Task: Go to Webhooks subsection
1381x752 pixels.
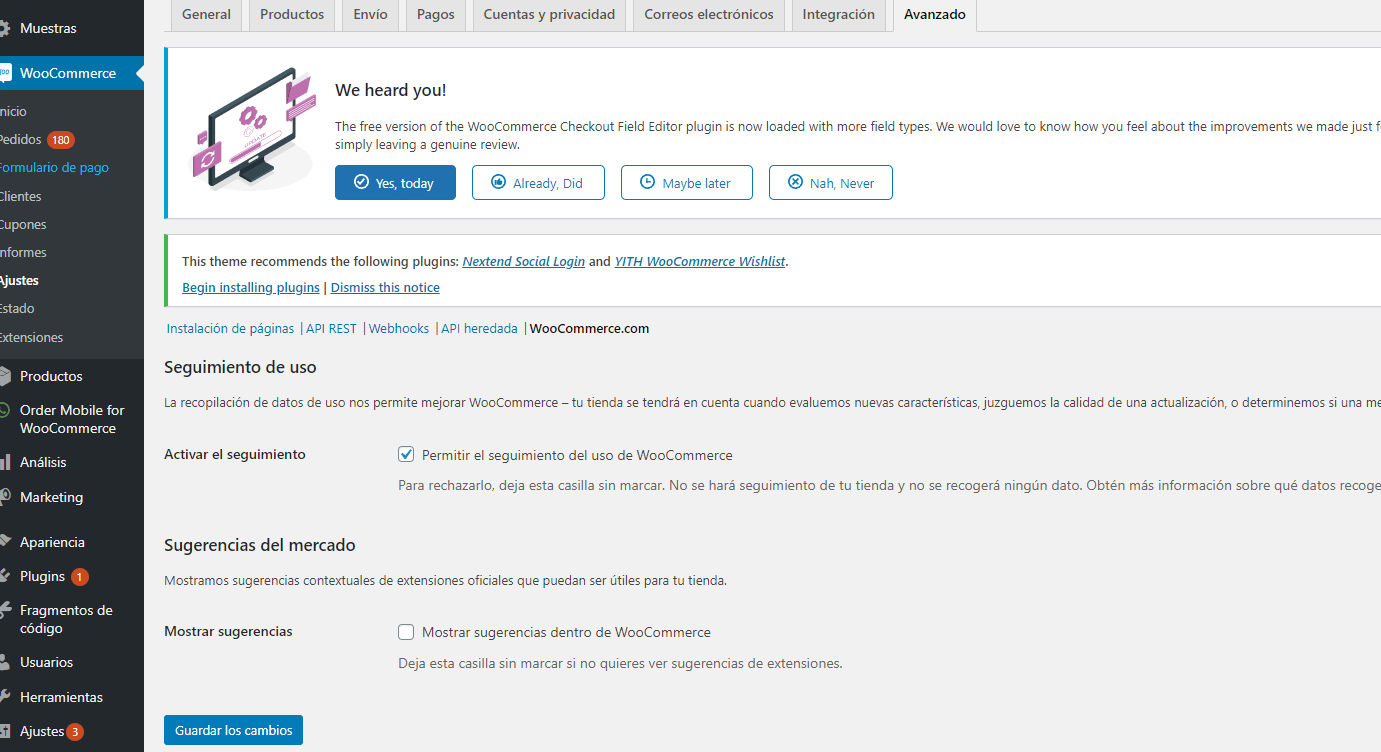Action: [x=399, y=328]
